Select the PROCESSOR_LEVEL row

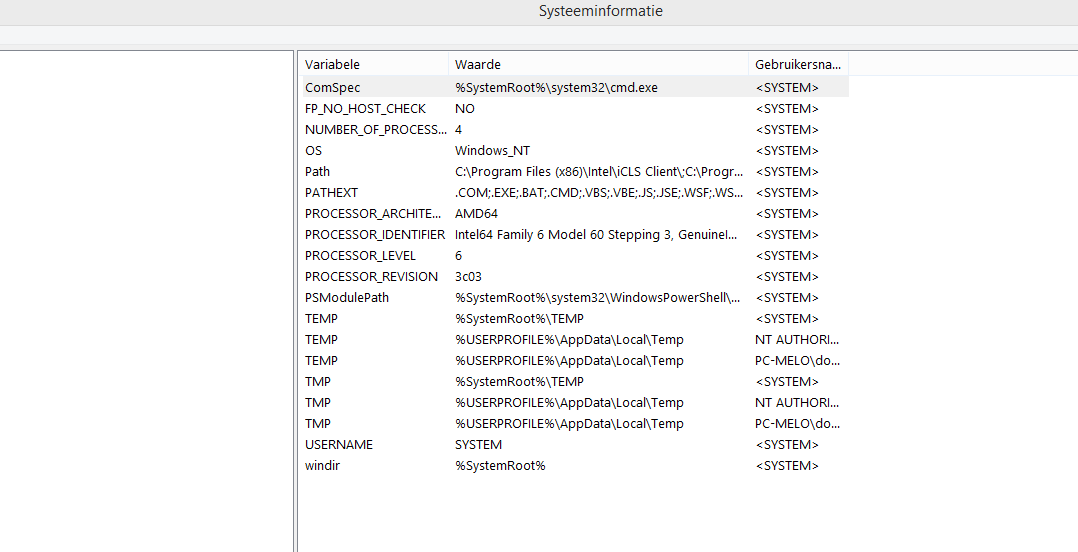coord(362,256)
